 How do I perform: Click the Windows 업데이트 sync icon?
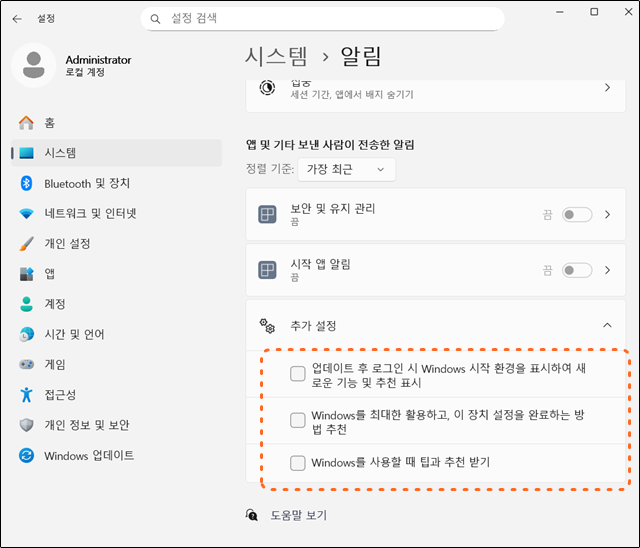coord(27,455)
